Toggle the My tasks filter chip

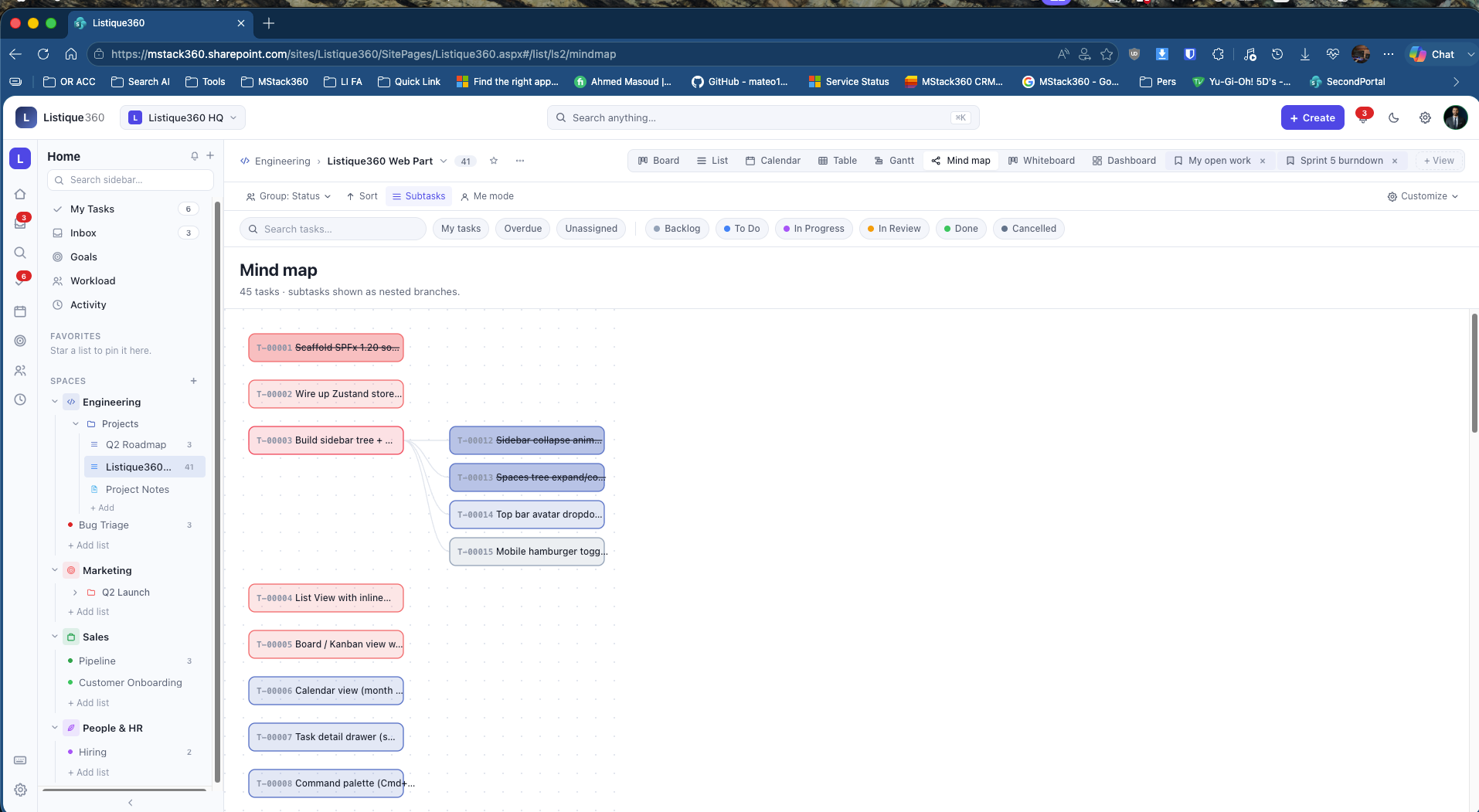tap(461, 229)
